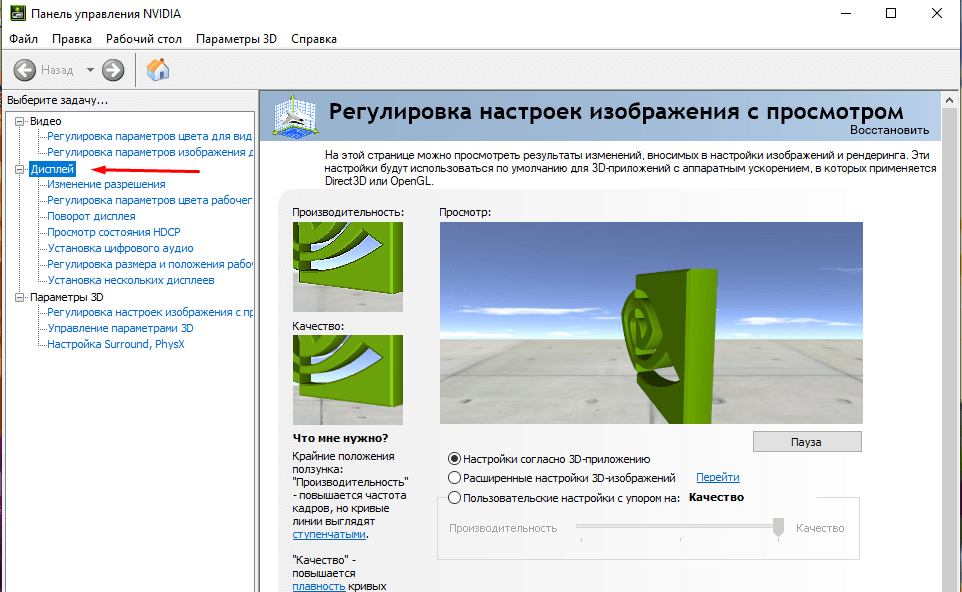
Task: Click the Forward arrow icon
Action: 113,70
